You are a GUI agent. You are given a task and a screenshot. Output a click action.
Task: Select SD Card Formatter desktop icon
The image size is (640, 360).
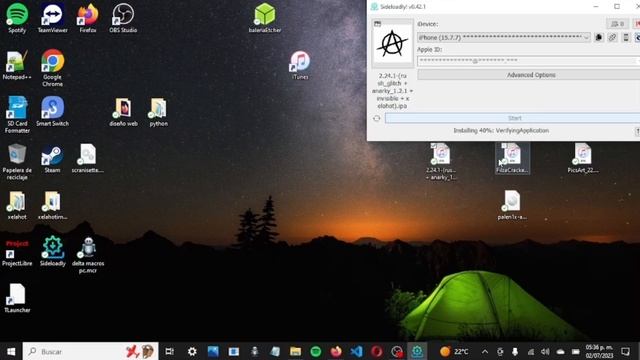pyautogui.click(x=17, y=115)
